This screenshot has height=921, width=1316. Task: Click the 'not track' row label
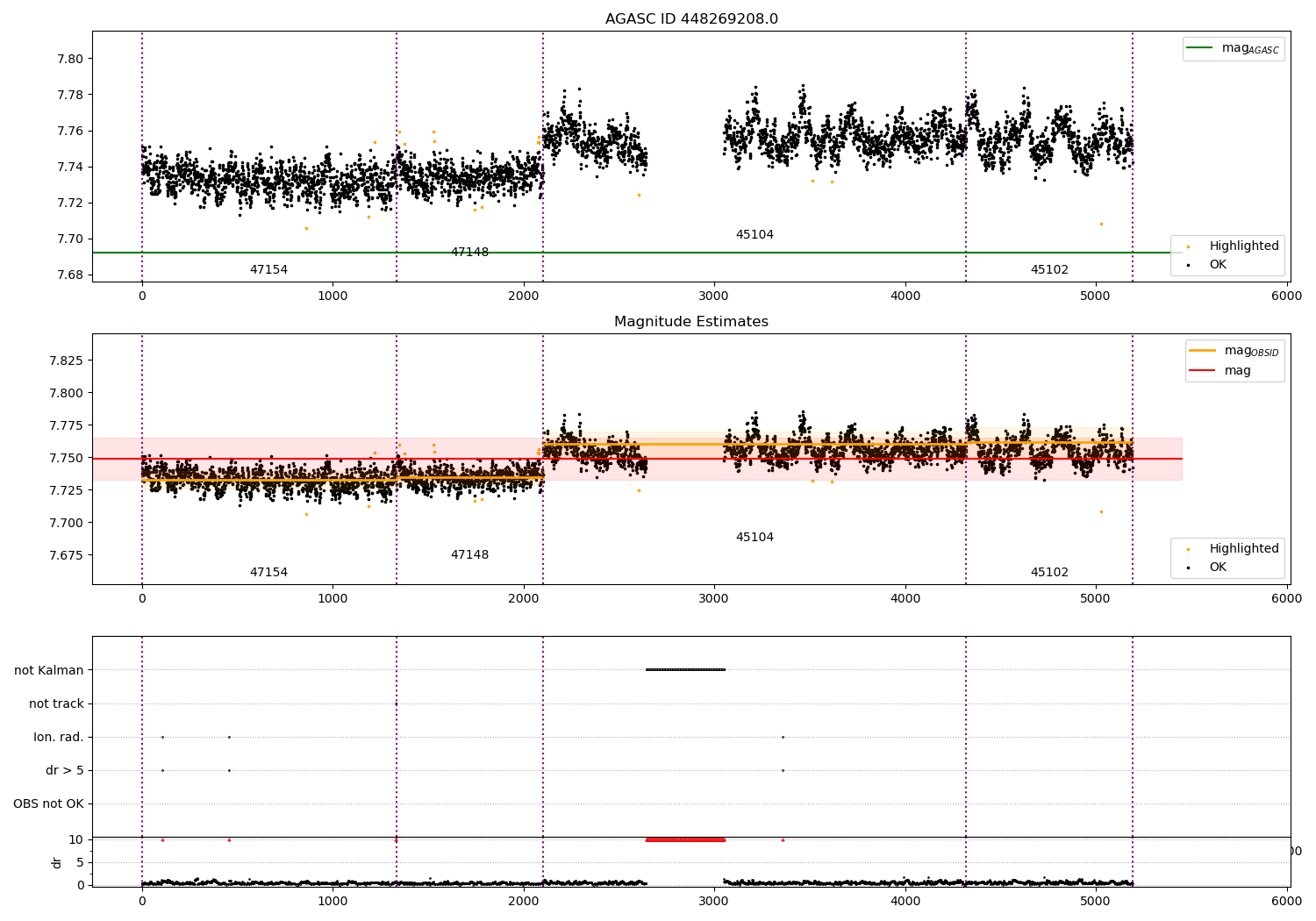coord(56,703)
